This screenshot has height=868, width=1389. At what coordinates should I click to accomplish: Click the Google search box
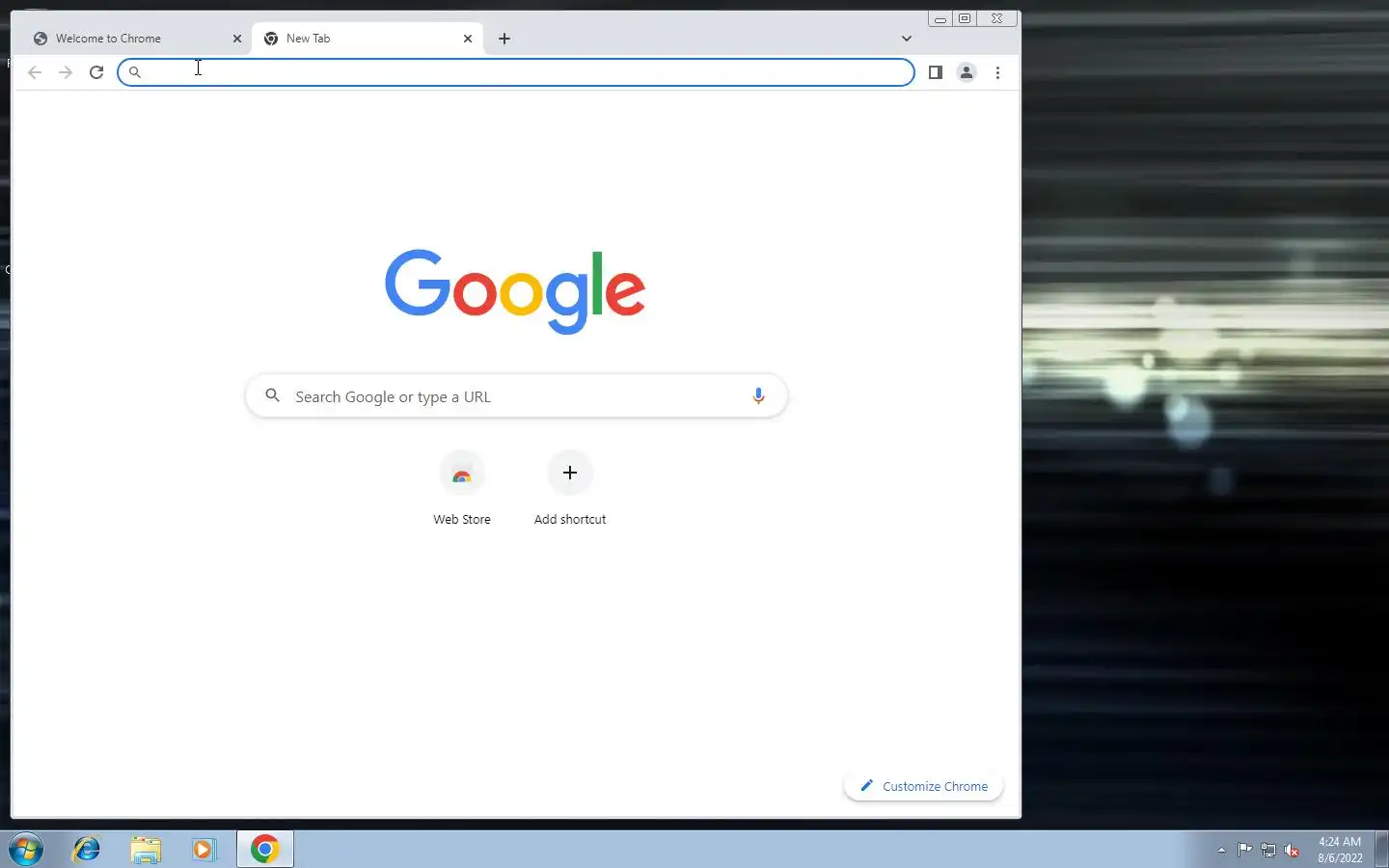click(516, 396)
